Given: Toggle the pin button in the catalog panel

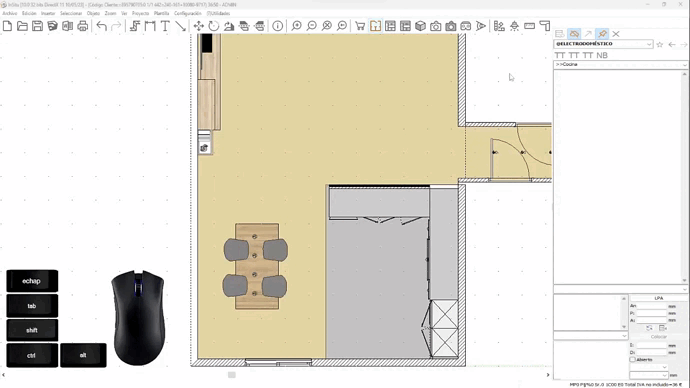Looking at the screenshot, I should click(602, 33).
